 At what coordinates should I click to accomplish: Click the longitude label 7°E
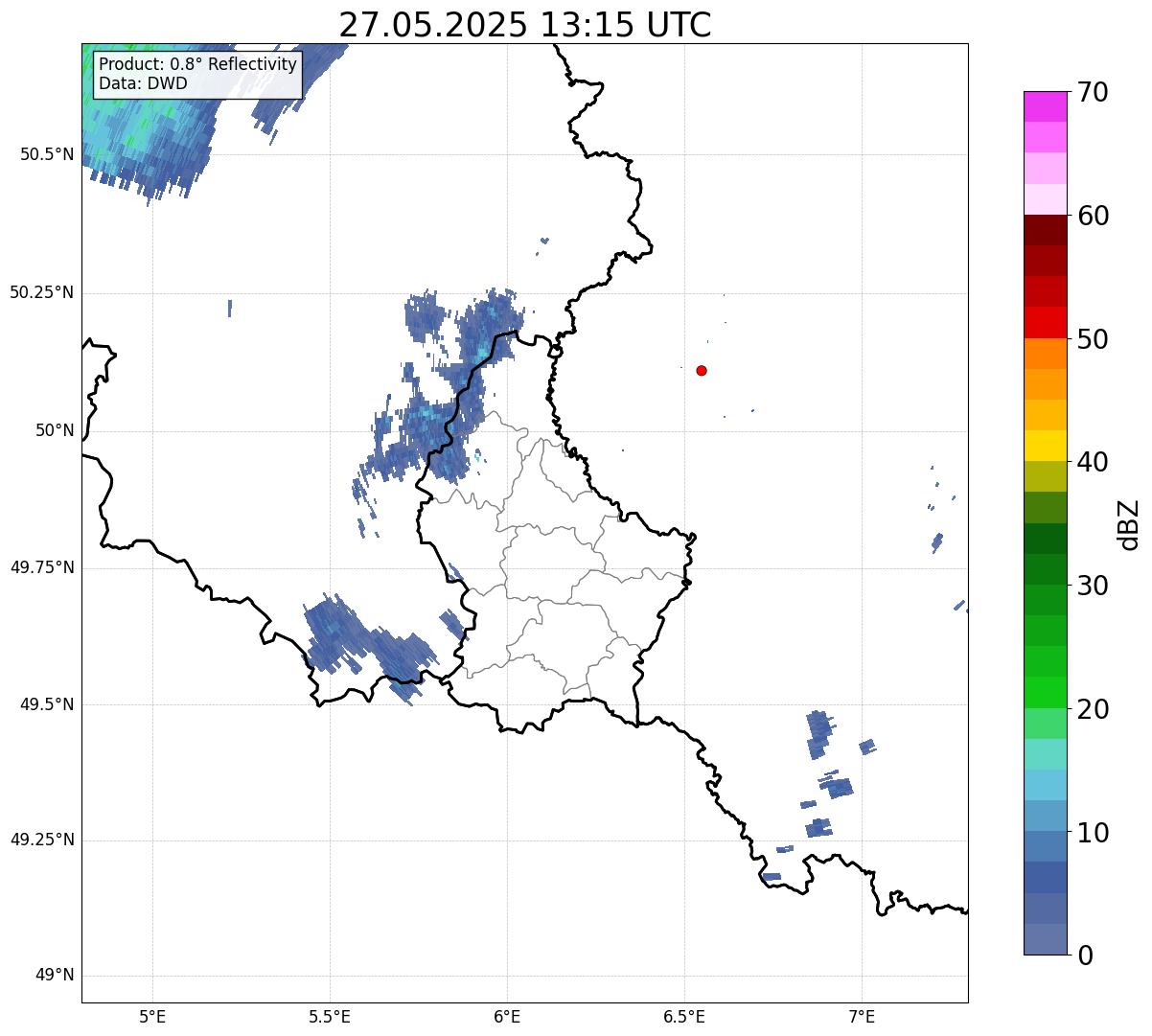(862, 1017)
